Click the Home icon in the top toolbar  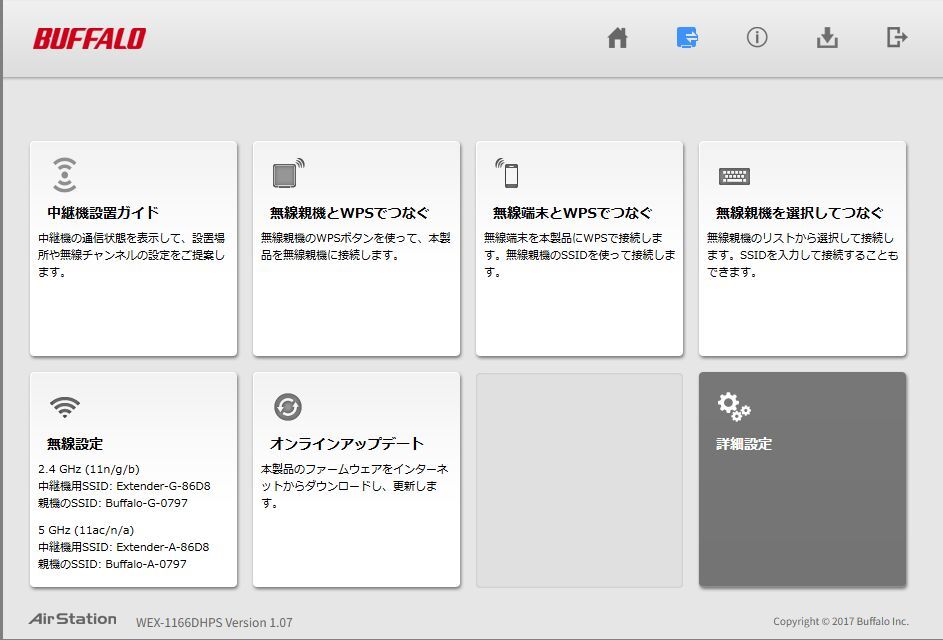[x=617, y=37]
